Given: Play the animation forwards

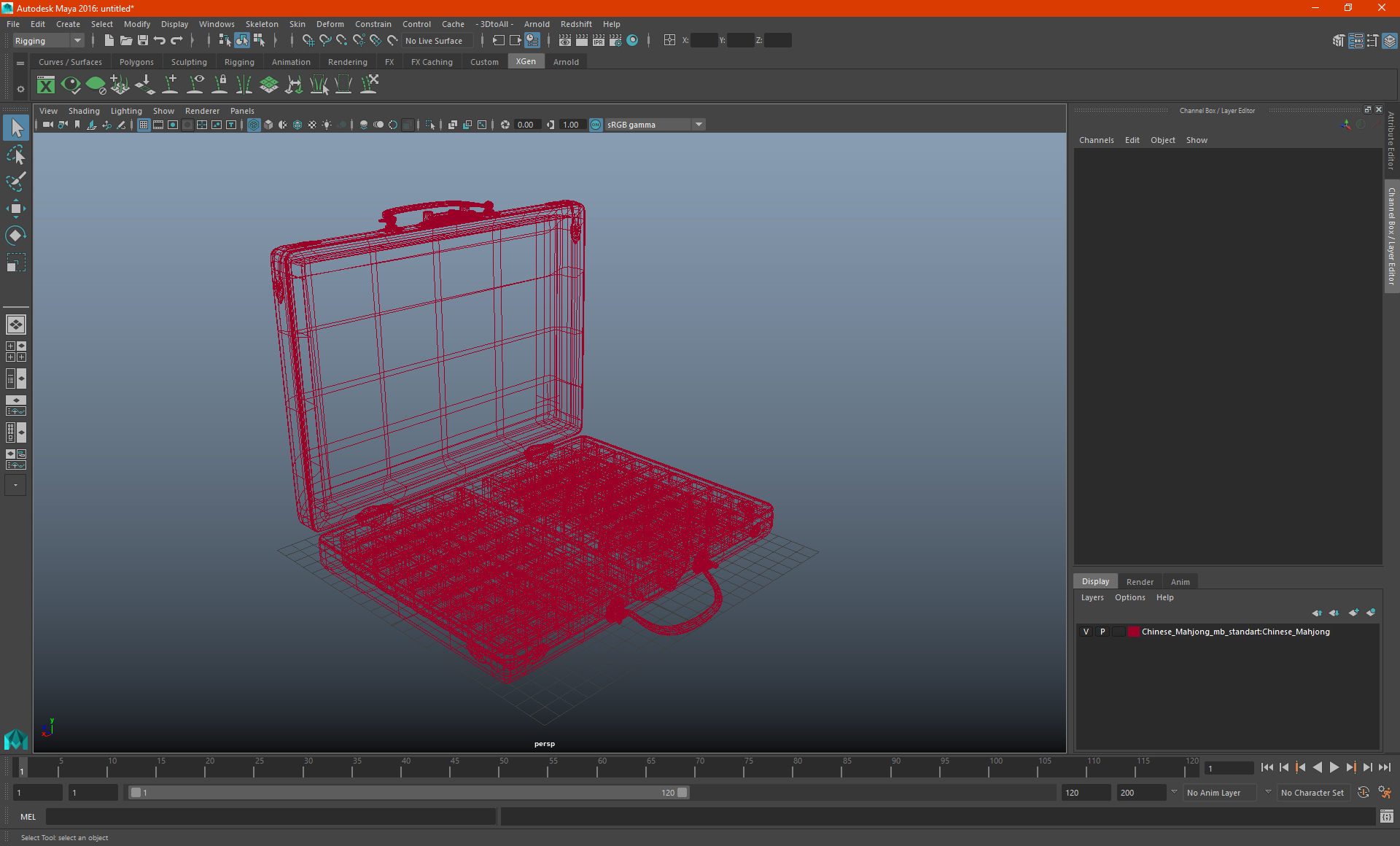Looking at the screenshot, I should [1334, 767].
